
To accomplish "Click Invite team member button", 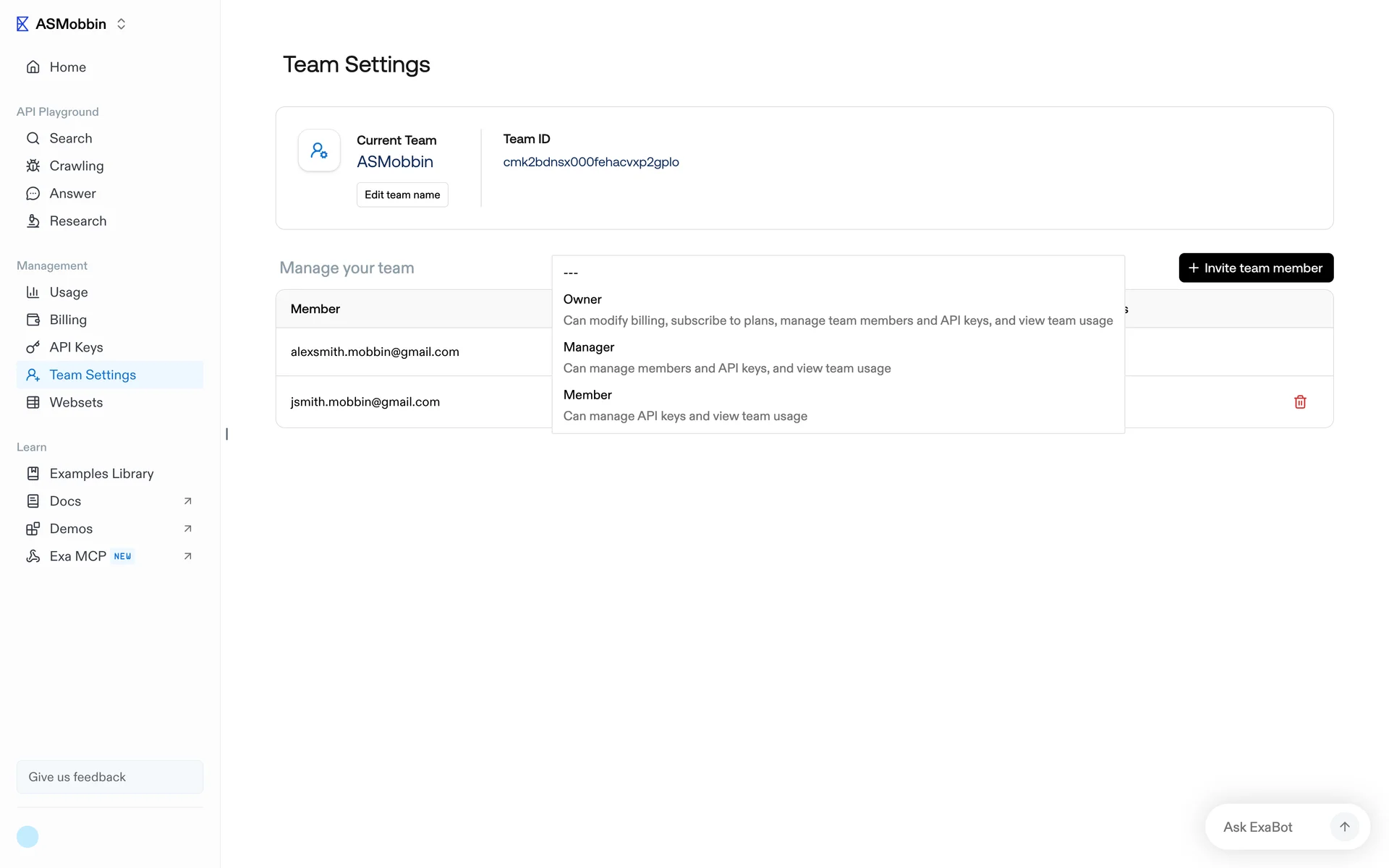I will (1255, 268).
